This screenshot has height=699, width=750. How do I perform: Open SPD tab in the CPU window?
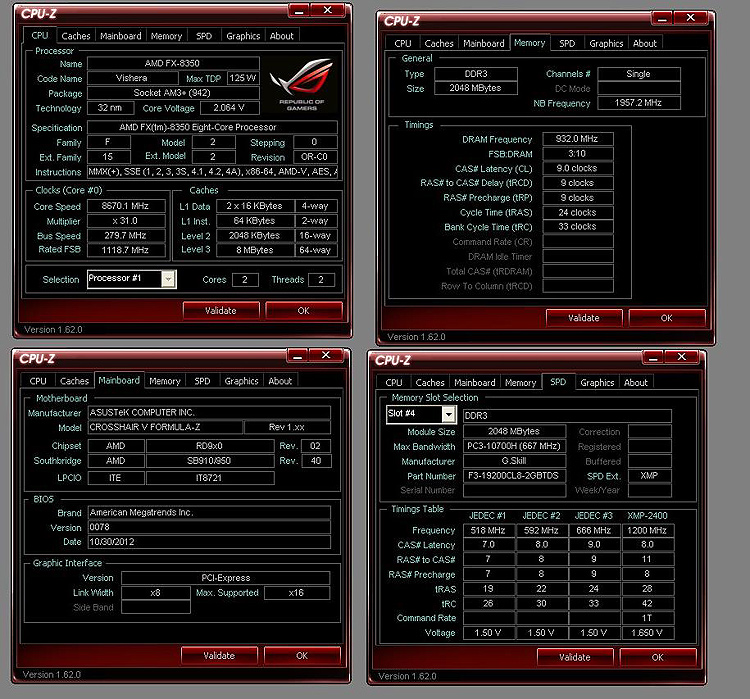click(204, 36)
